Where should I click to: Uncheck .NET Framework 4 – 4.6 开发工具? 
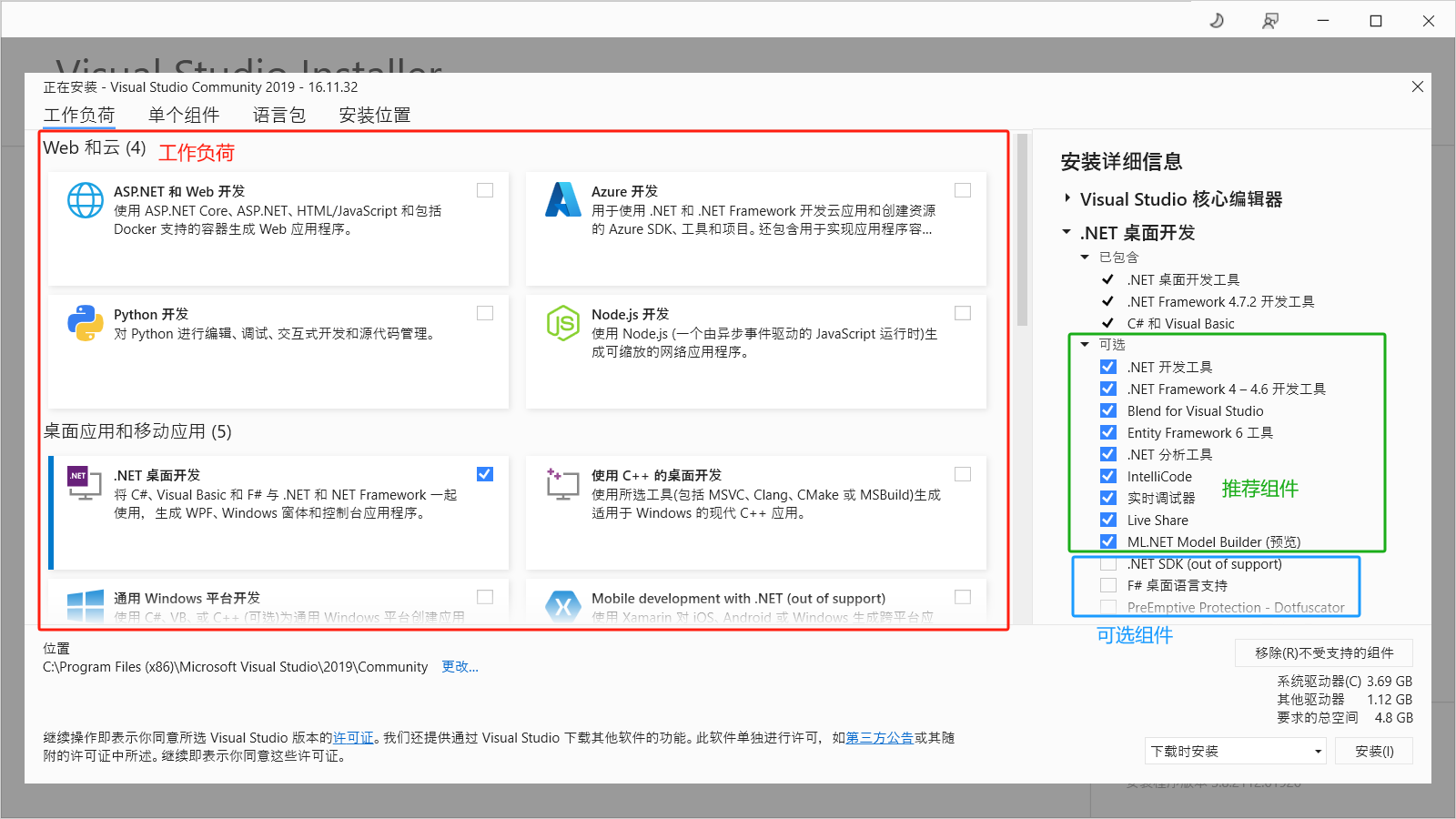point(1108,389)
